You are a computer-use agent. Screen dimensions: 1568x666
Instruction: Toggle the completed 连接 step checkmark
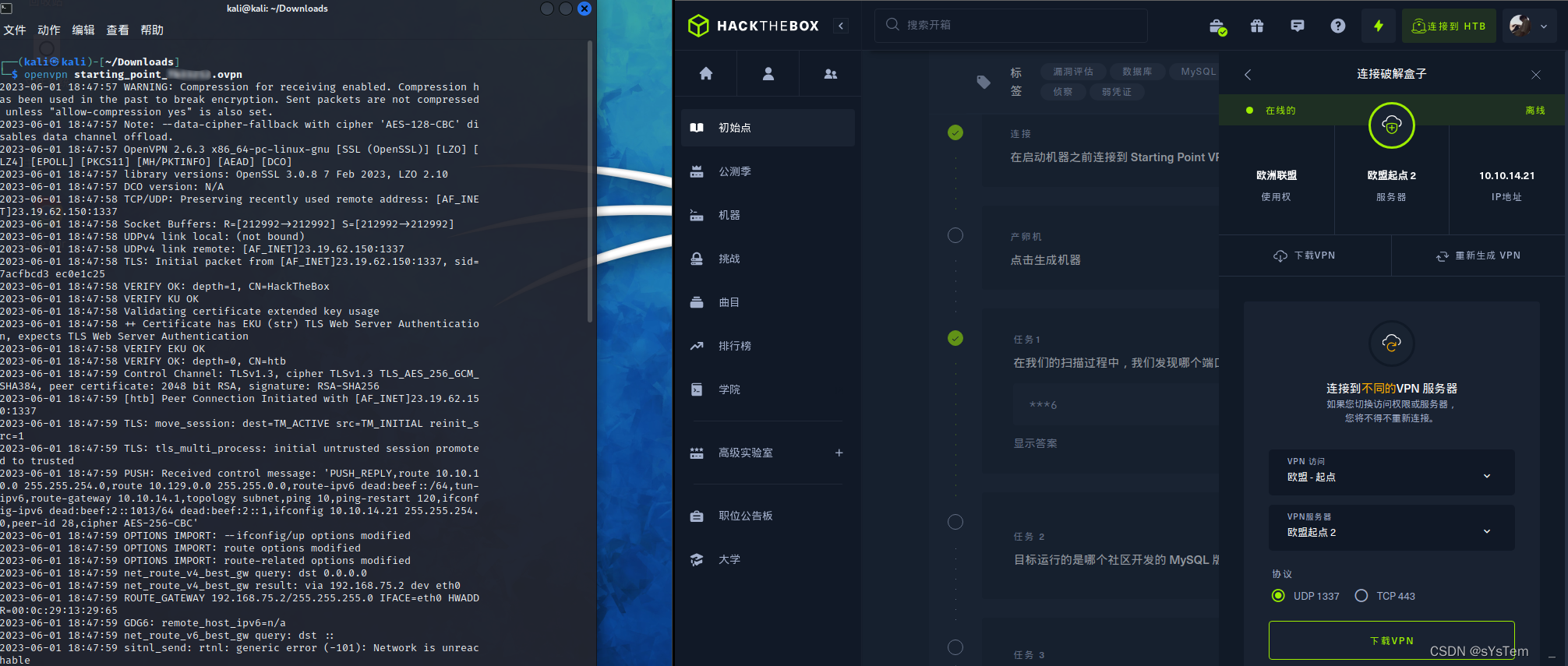pyautogui.click(x=955, y=132)
